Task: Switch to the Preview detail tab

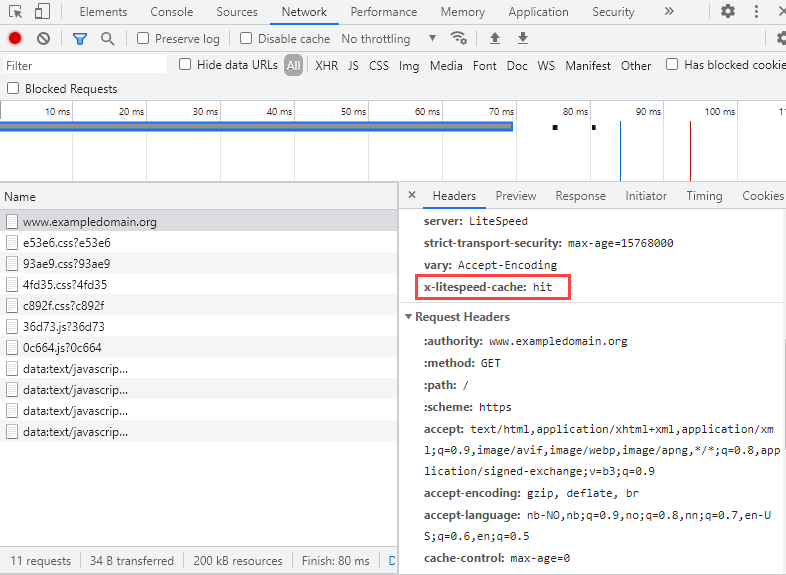Action: pyautogui.click(x=516, y=196)
